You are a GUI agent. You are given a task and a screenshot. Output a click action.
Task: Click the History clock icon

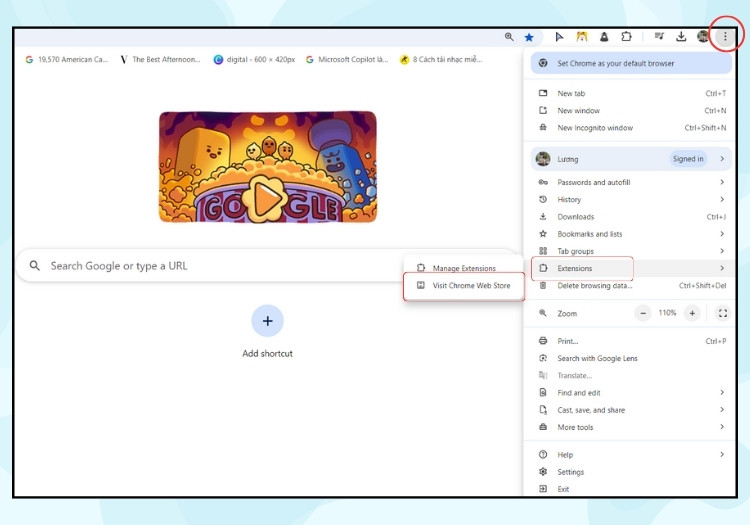(x=543, y=199)
